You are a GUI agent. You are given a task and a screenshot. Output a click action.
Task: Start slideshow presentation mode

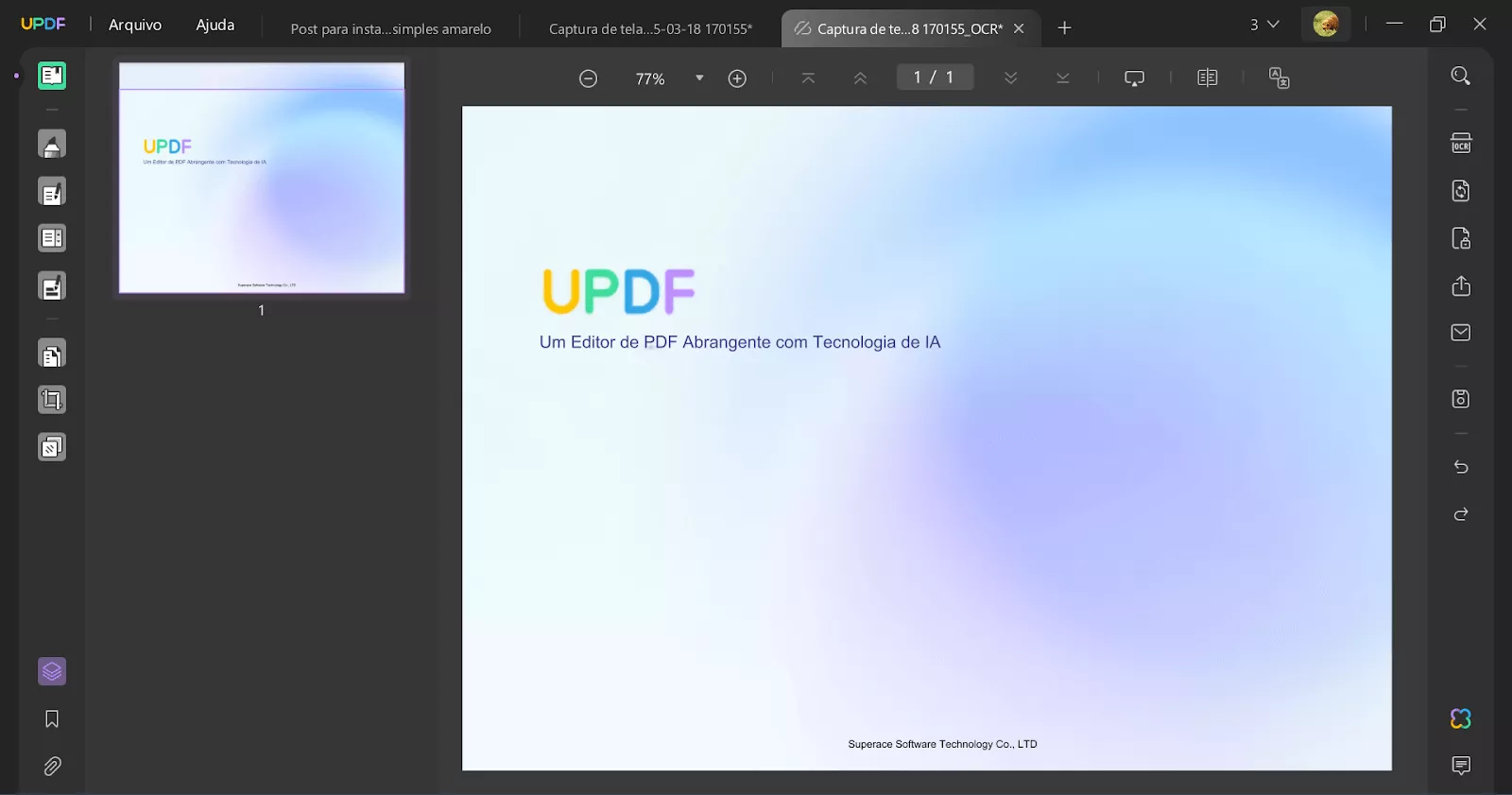click(1135, 78)
